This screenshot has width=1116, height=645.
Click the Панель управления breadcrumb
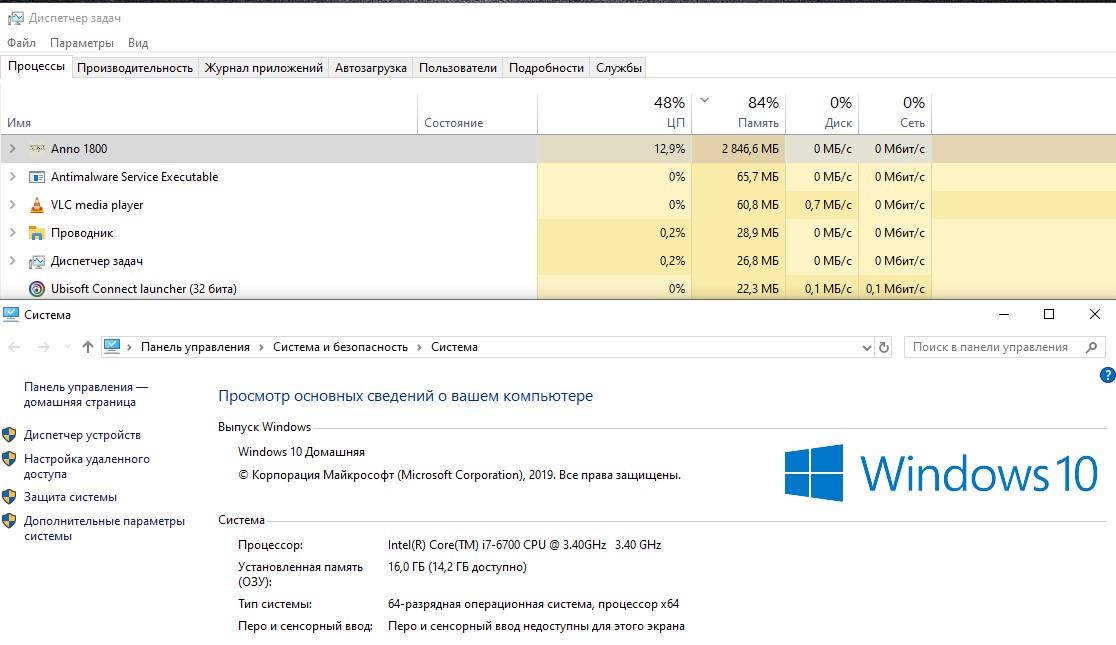(x=195, y=347)
